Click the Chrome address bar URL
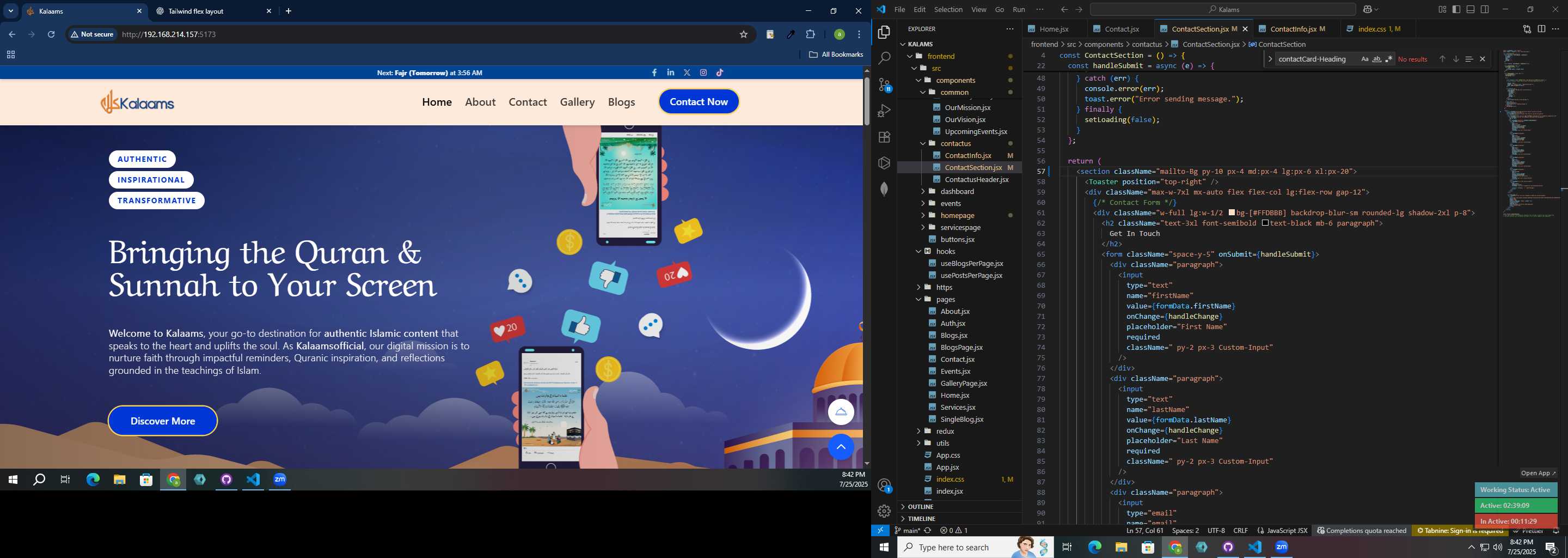Image resolution: width=1568 pixels, height=558 pixels. click(169, 35)
